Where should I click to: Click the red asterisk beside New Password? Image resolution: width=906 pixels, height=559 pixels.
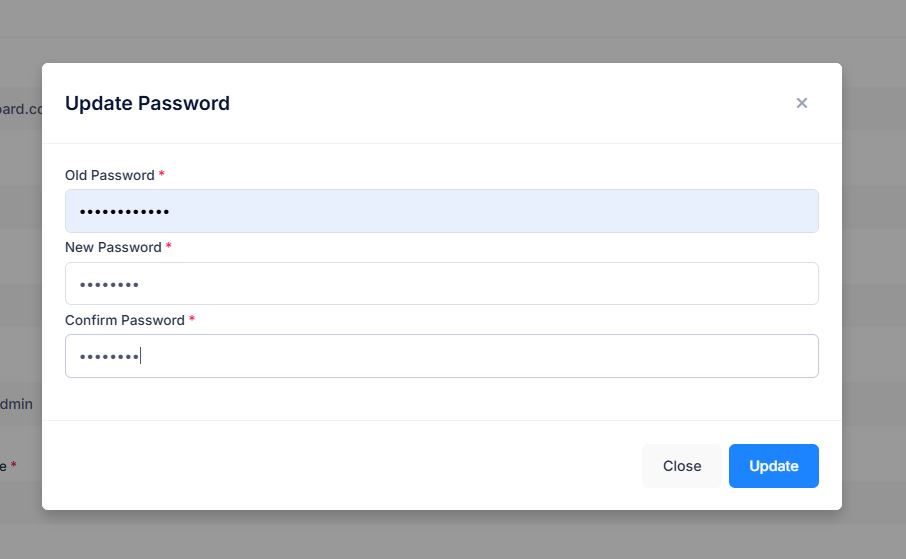169,246
